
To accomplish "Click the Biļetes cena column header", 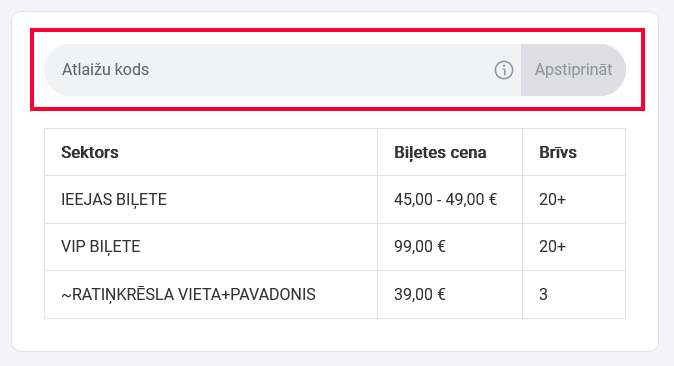I will coord(440,152).
